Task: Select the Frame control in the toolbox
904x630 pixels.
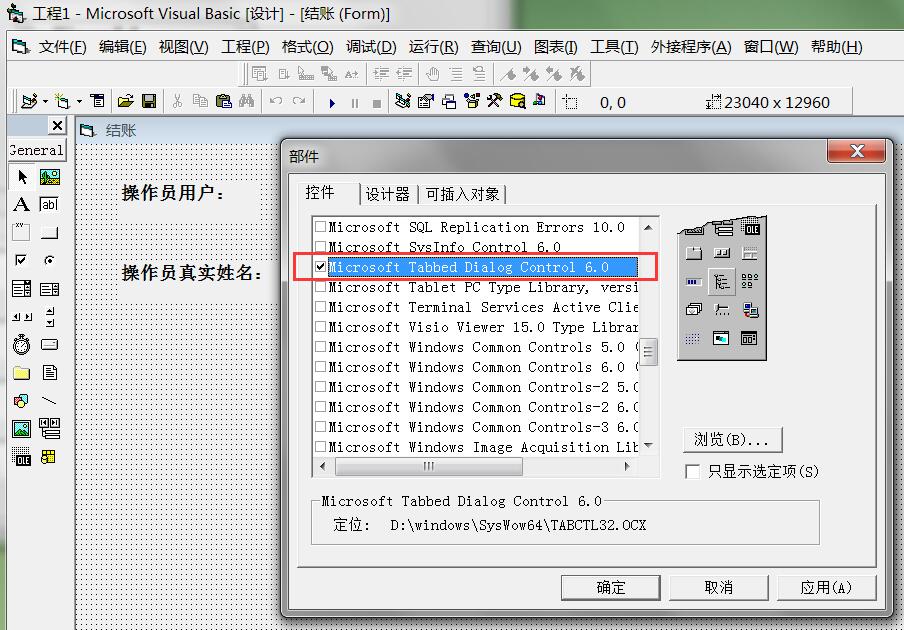Action: point(21,232)
